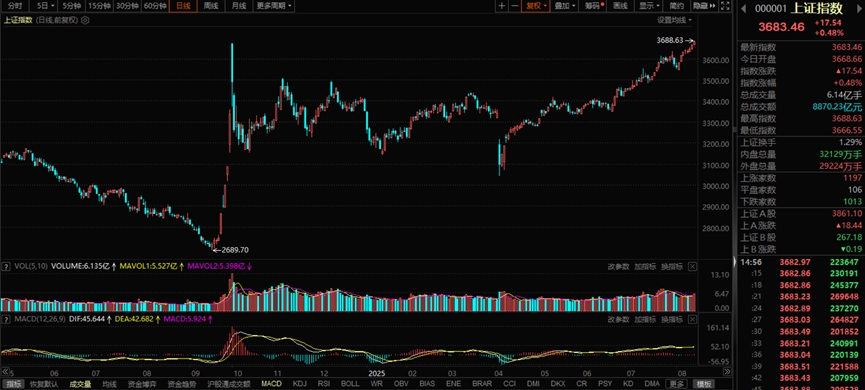Click 3688.63 high price label
Viewport: 865px width, 390px height.
pyautogui.click(x=670, y=40)
